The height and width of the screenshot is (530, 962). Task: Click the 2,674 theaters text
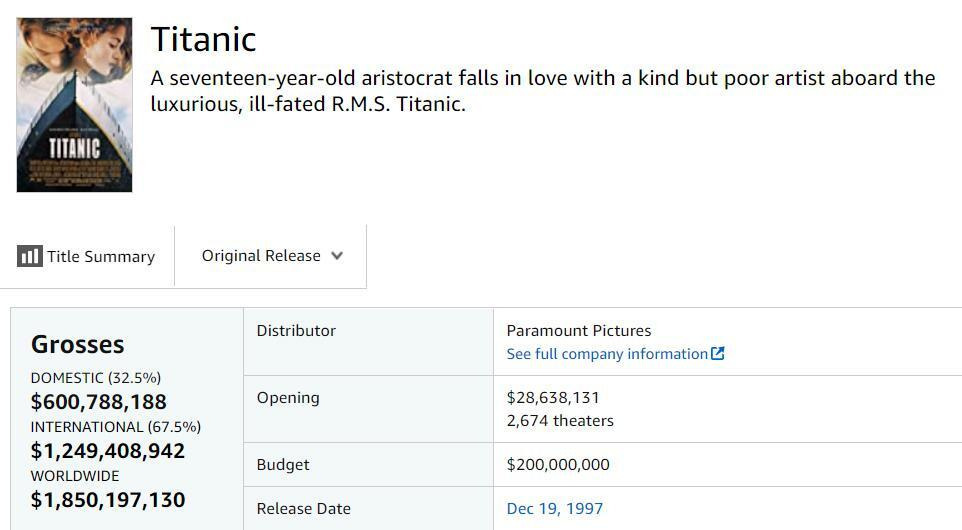click(x=560, y=421)
